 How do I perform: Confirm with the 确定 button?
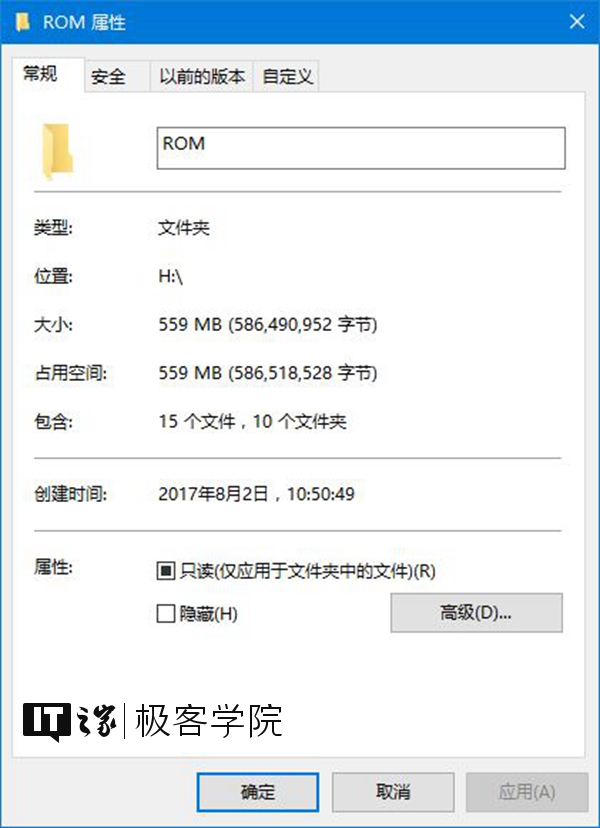pyautogui.click(x=258, y=792)
